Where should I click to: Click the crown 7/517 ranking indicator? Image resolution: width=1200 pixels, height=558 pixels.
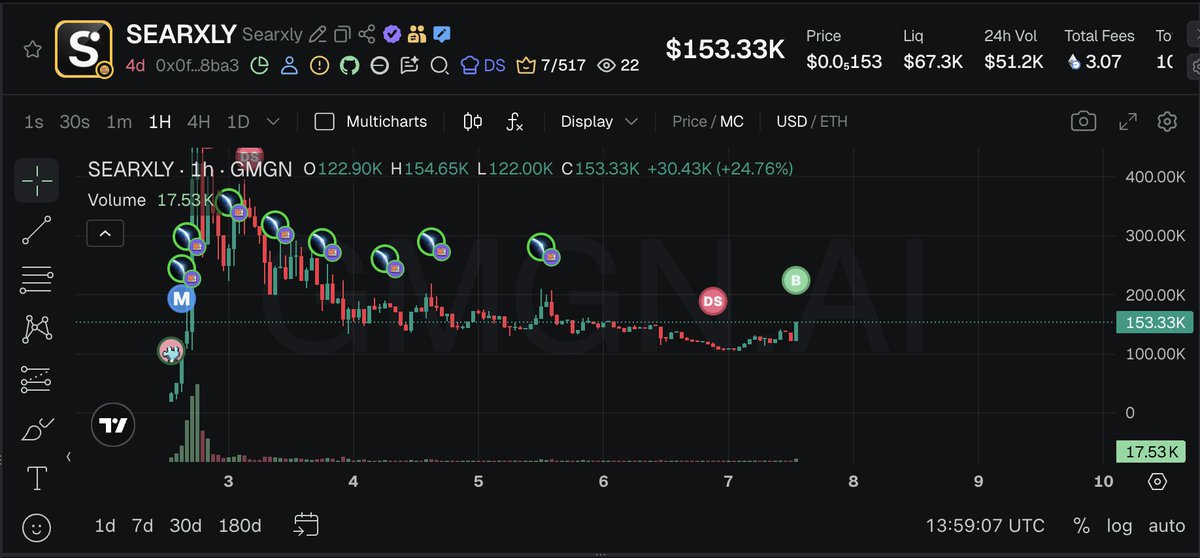pos(549,66)
